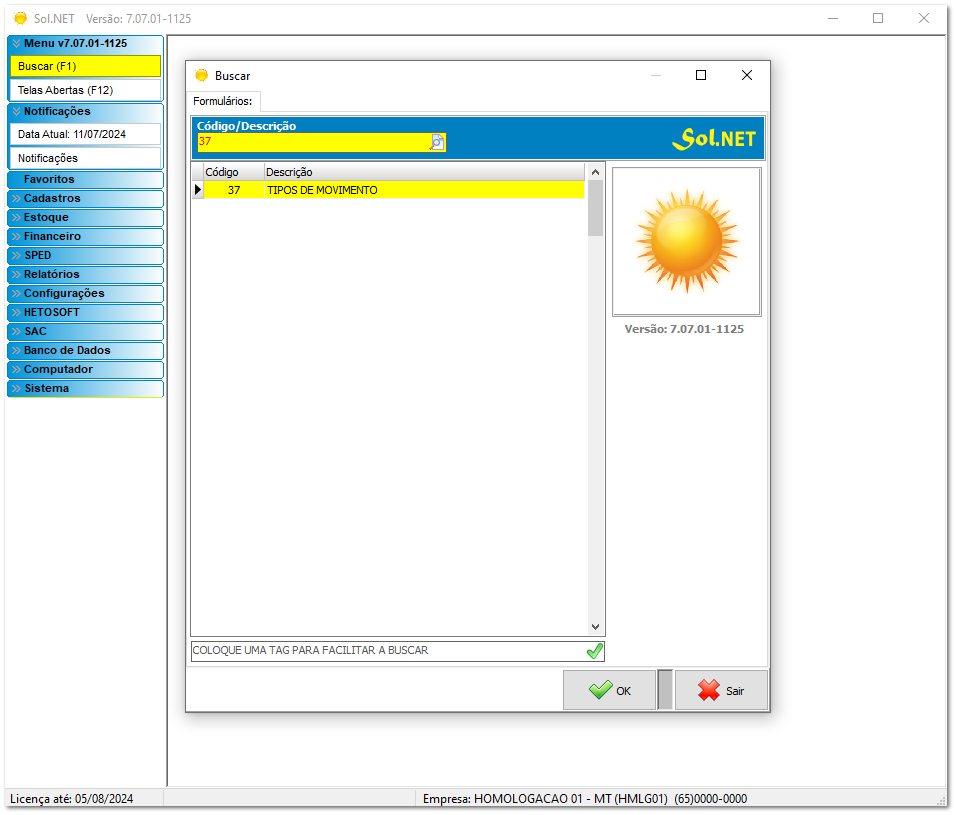Click the green checkmark beside the tag field

click(x=595, y=651)
